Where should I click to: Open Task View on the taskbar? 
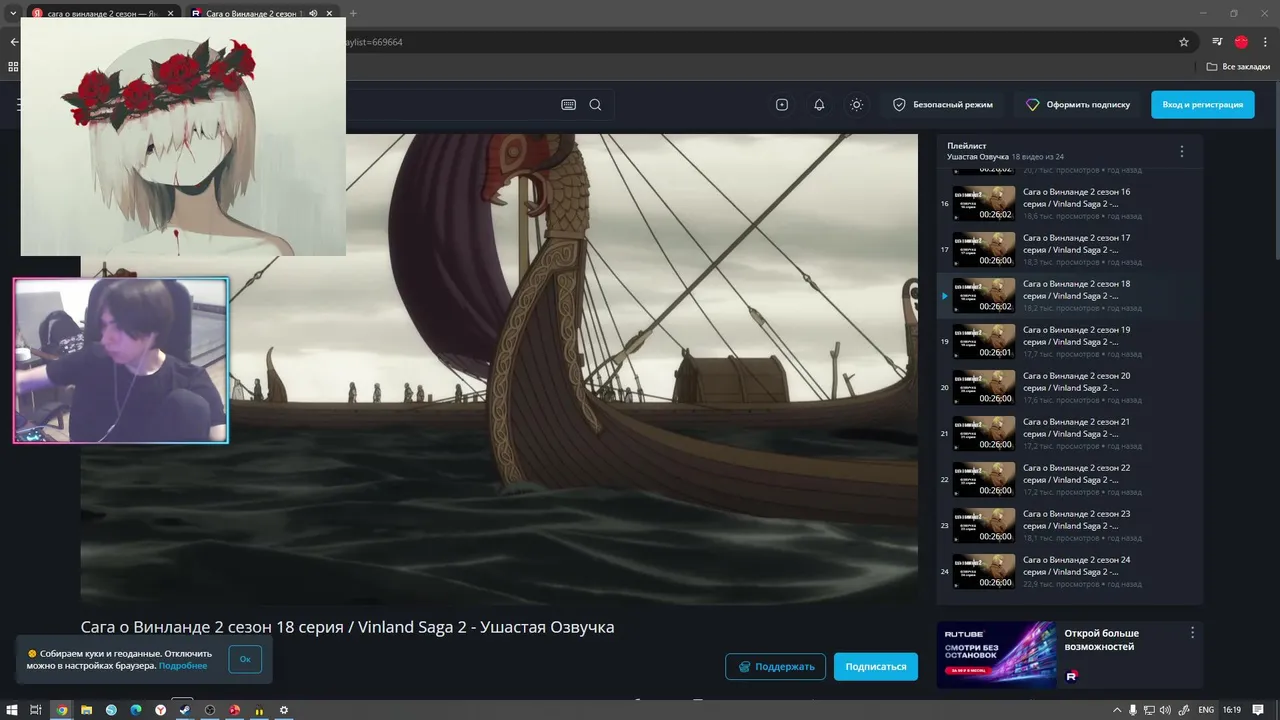[x=35, y=710]
